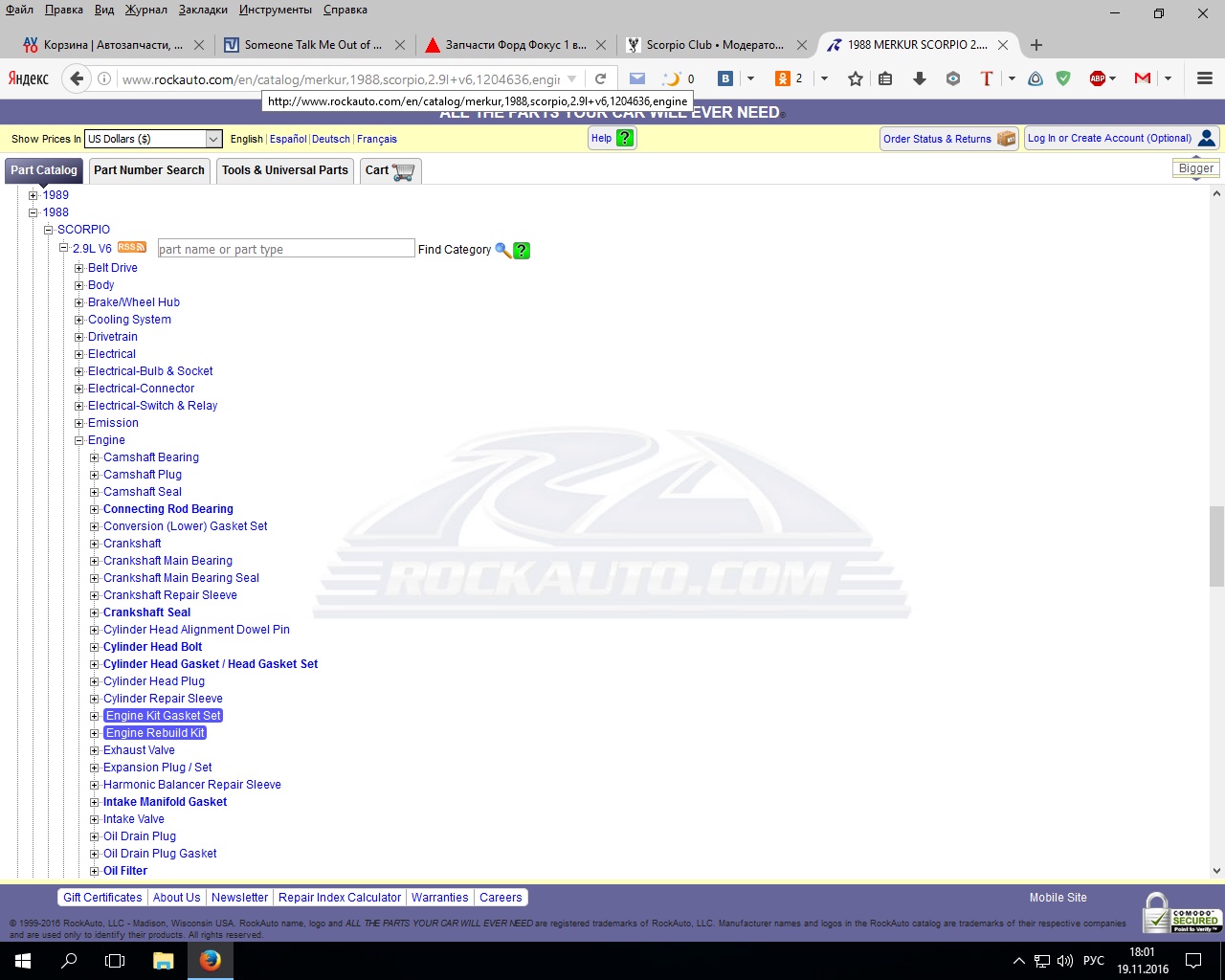
Task: Open the VK toolbar icon
Action: tap(725, 78)
